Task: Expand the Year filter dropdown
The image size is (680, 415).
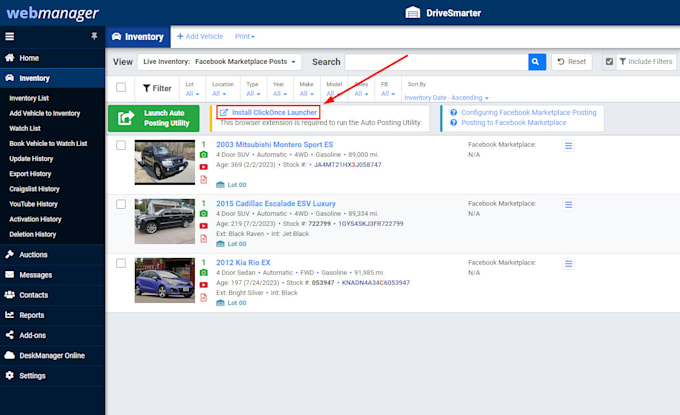Action: click(280, 94)
